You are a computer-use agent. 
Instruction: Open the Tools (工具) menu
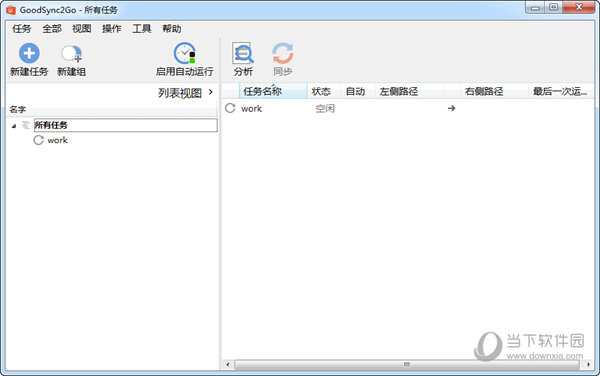click(142, 29)
